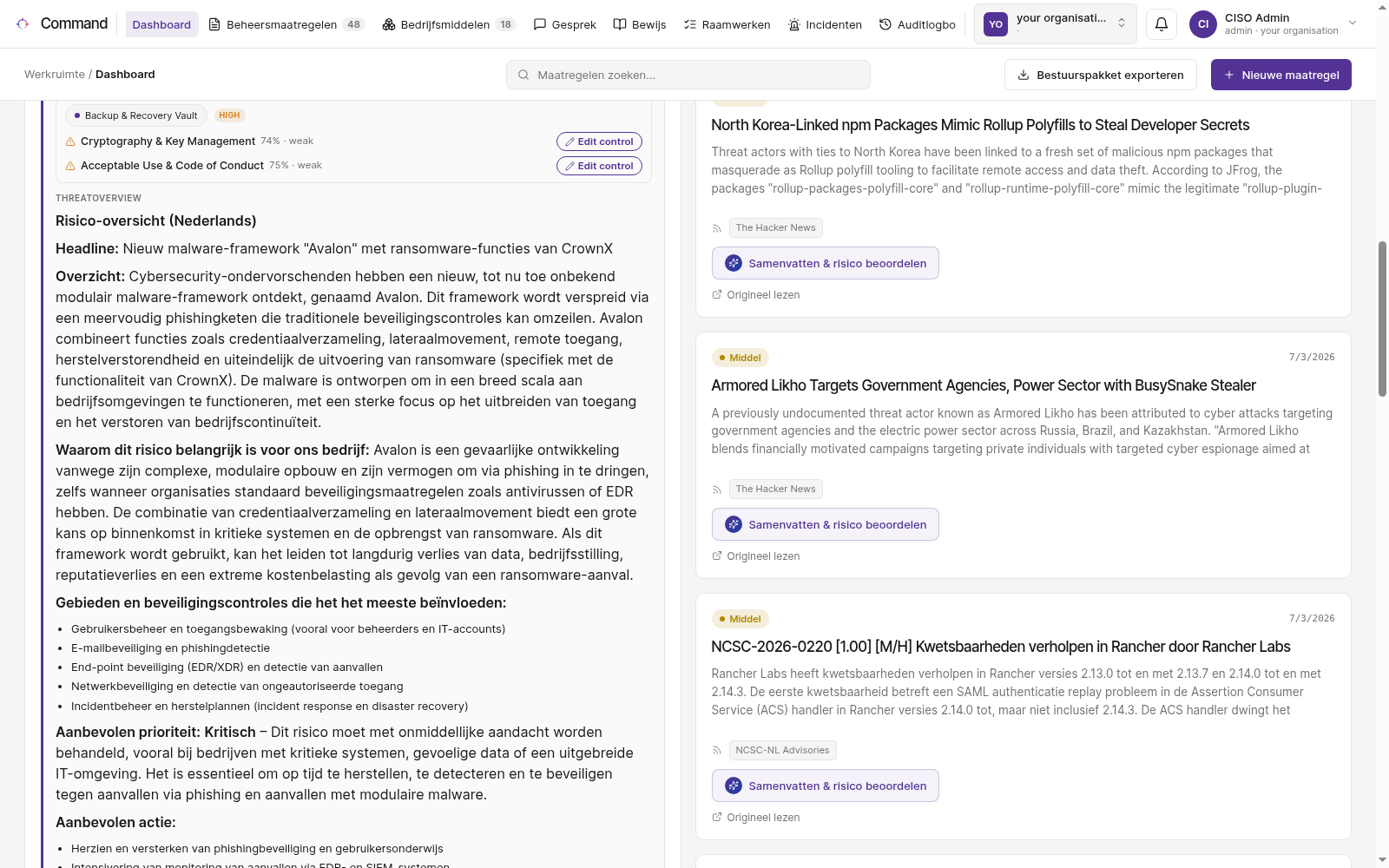
Task: Open the organisation switcher dropdown
Action: (1057, 24)
